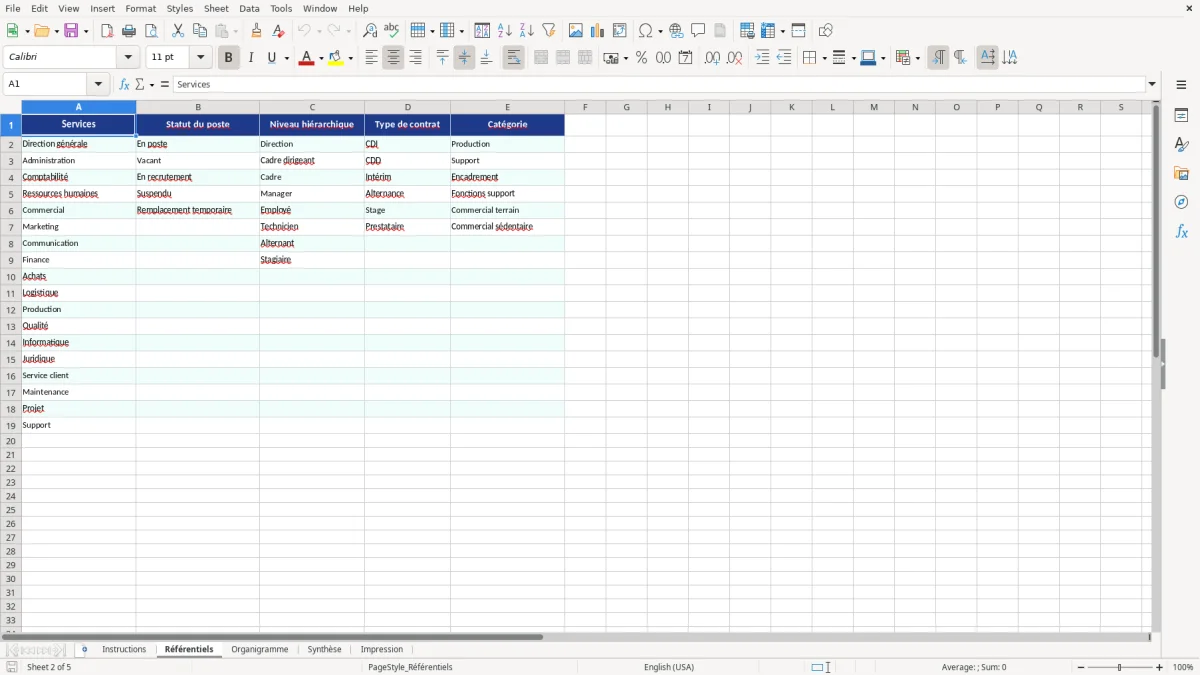This screenshot has width=1200, height=675.
Task: Insert comment bubble icon
Action: coord(698,31)
